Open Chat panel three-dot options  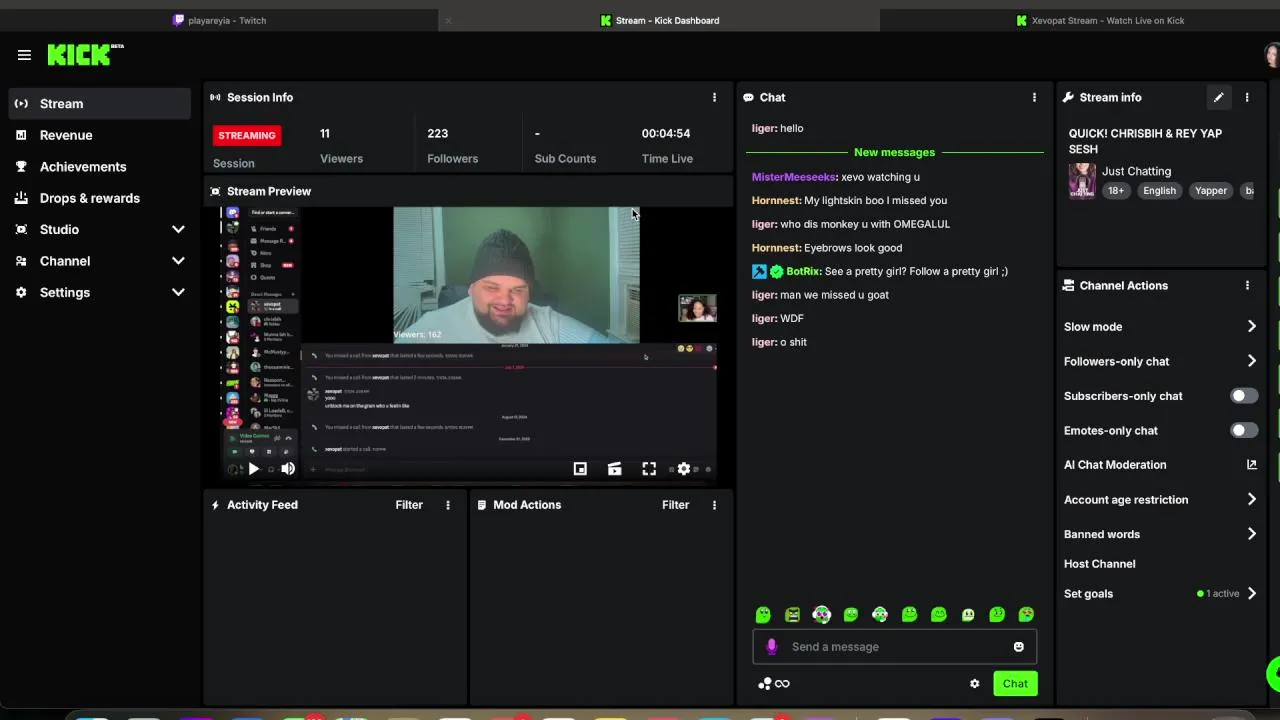pos(1034,97)
